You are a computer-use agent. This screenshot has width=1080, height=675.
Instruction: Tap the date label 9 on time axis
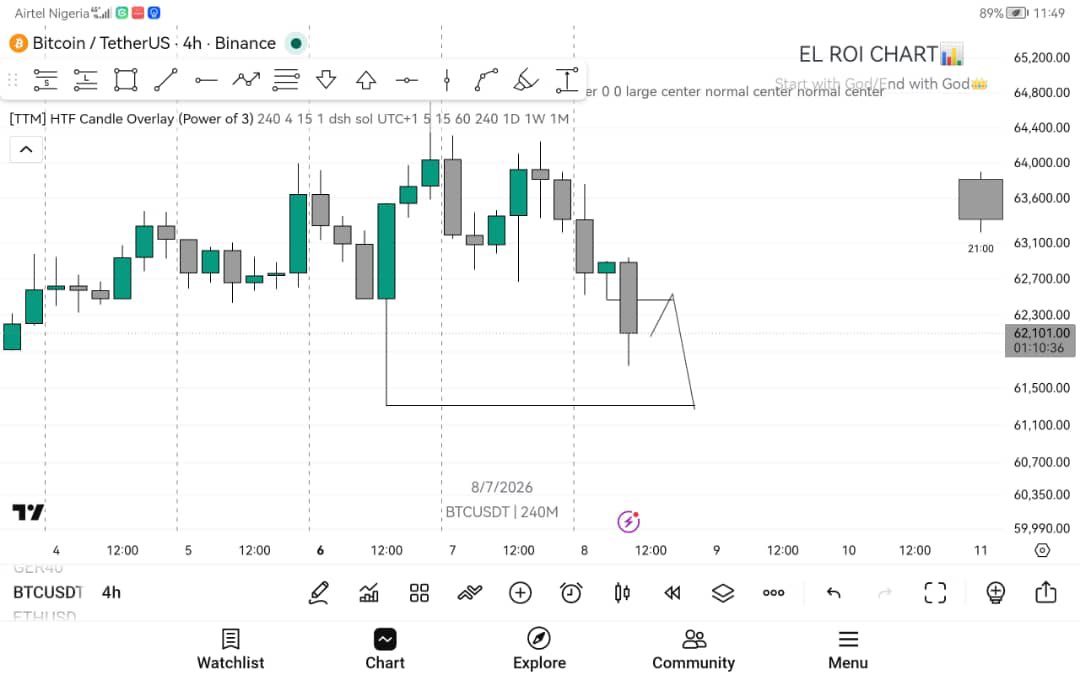click(716, 550)
